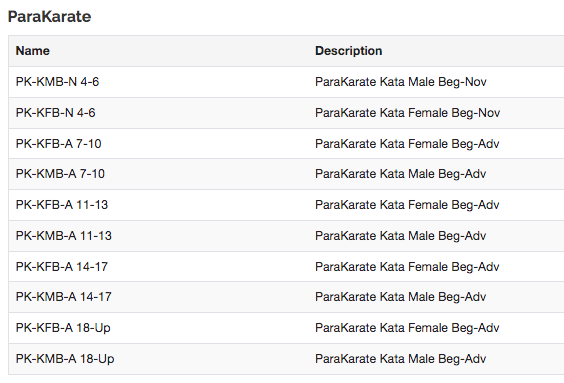Select description of the PK-KMB-A 18-Up row
The width and height of the screenshot is (564, 383).
click(400, 359)
